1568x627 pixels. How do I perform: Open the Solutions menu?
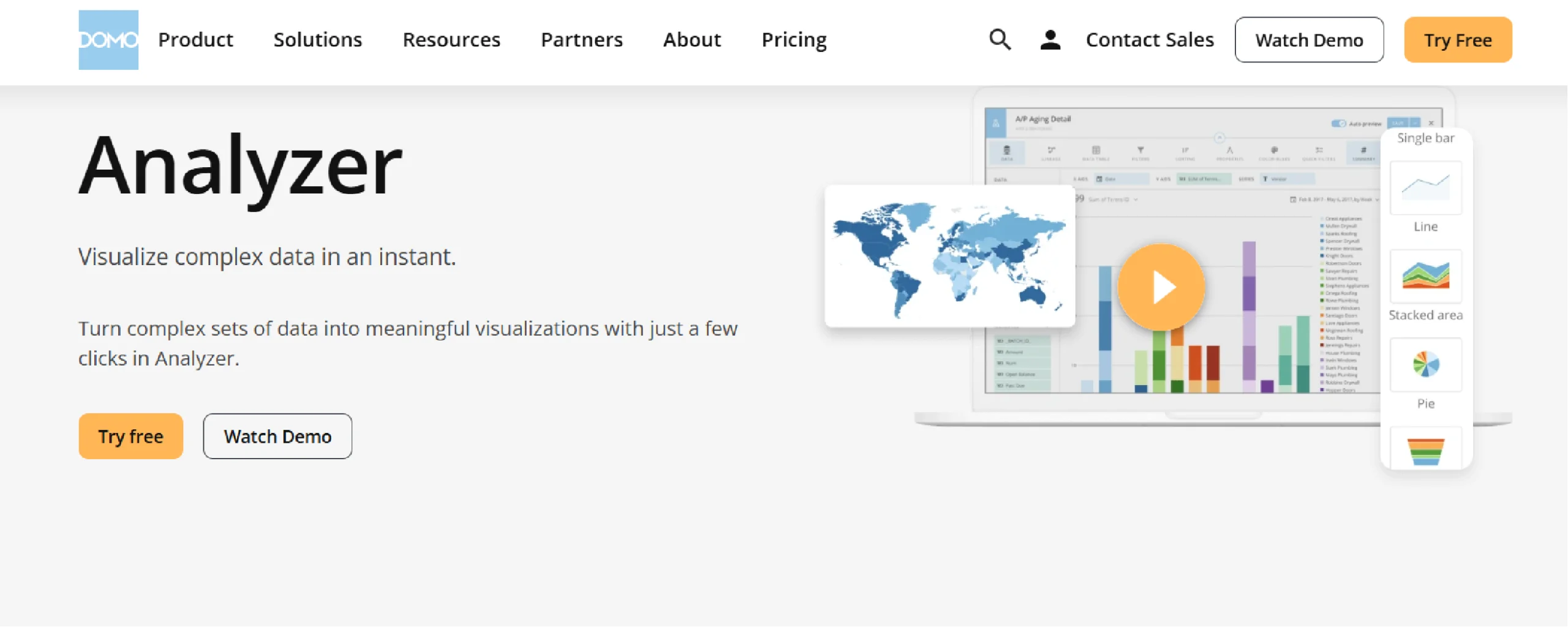pyautogui.click(x=317, y=39)
